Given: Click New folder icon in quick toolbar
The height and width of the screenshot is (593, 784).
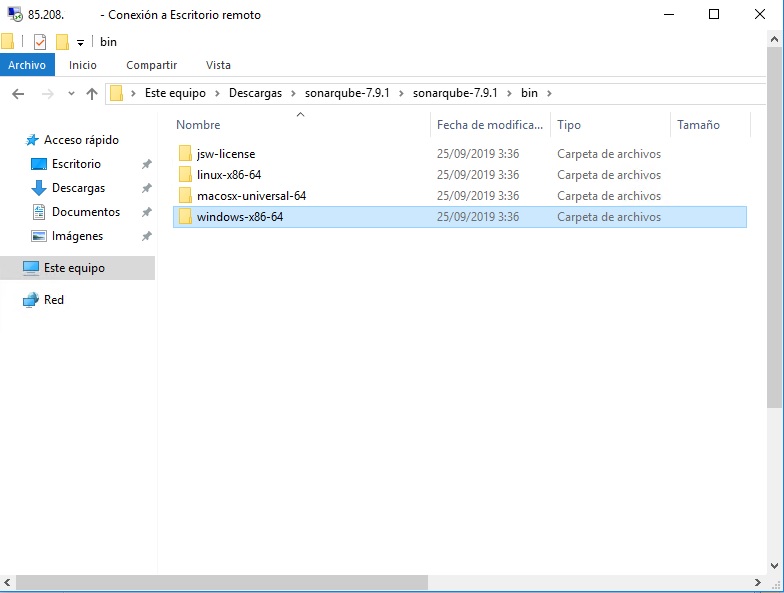Looking at the screenshot, I should [62, 42].
